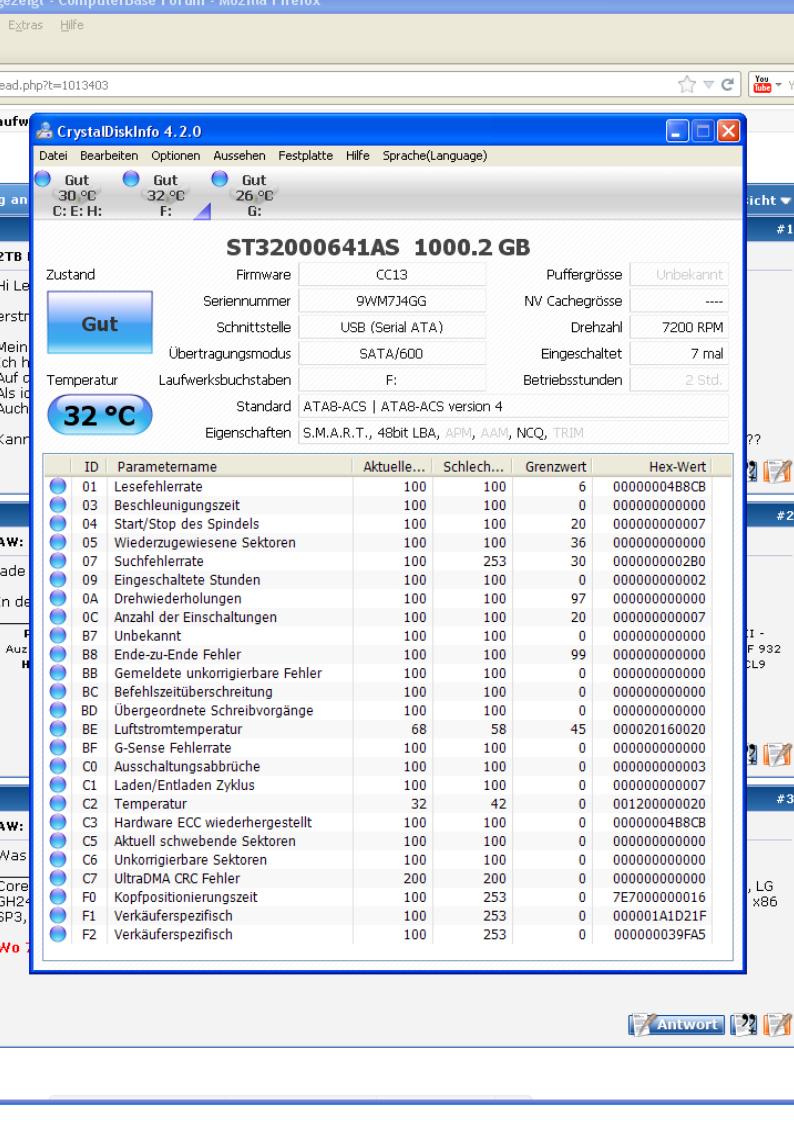Click the quote icon beside Antwort
The height and width of the screenshot is (1123, 794).
pyautogui.click(x=743, y=1024)
